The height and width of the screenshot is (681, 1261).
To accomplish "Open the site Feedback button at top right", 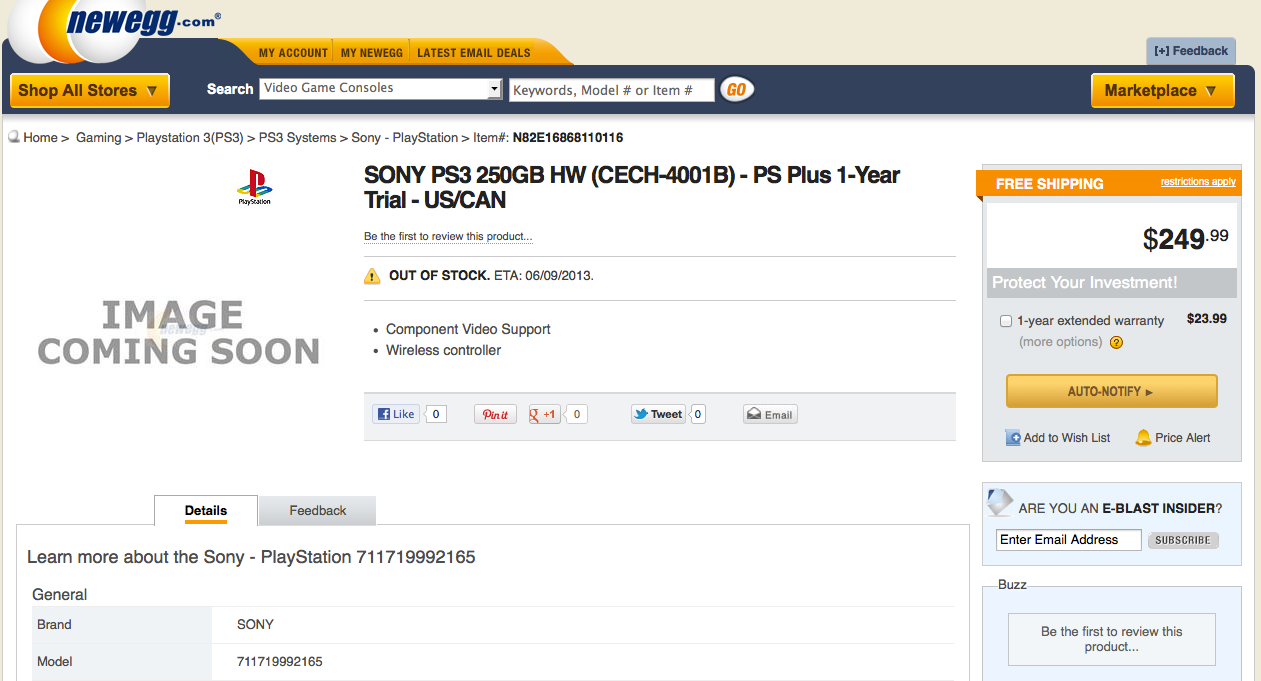I will click(x=1191, y=51).
